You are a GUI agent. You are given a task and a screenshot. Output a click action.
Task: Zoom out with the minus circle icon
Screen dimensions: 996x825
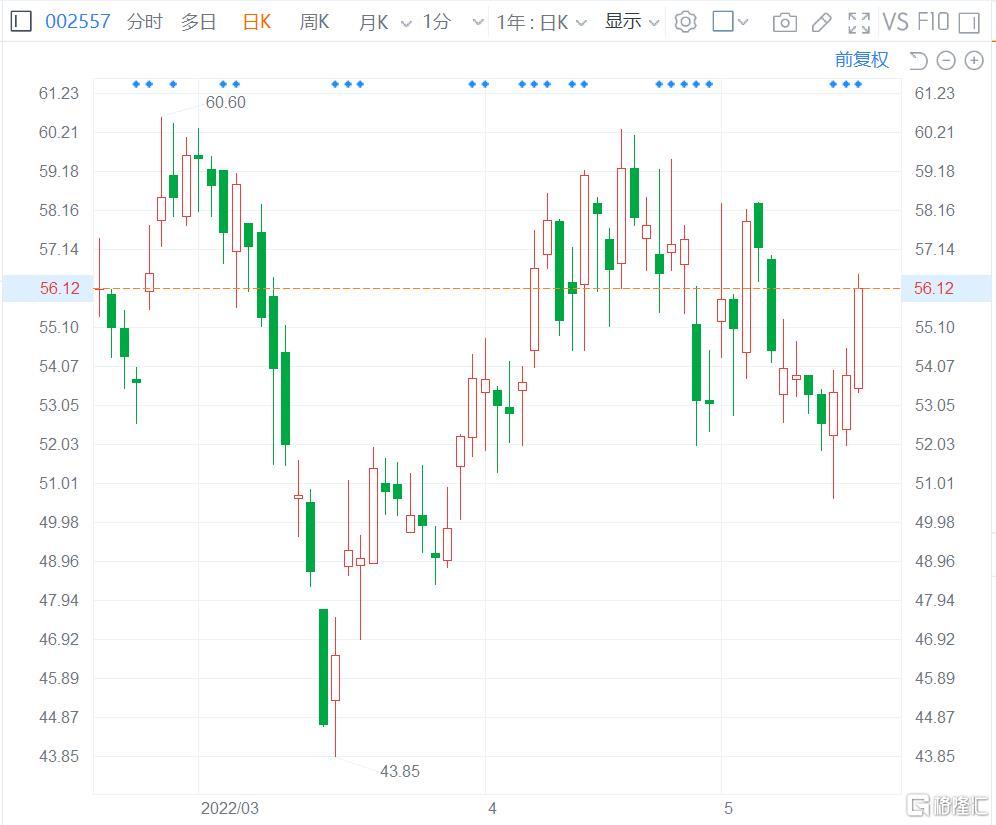946,60
